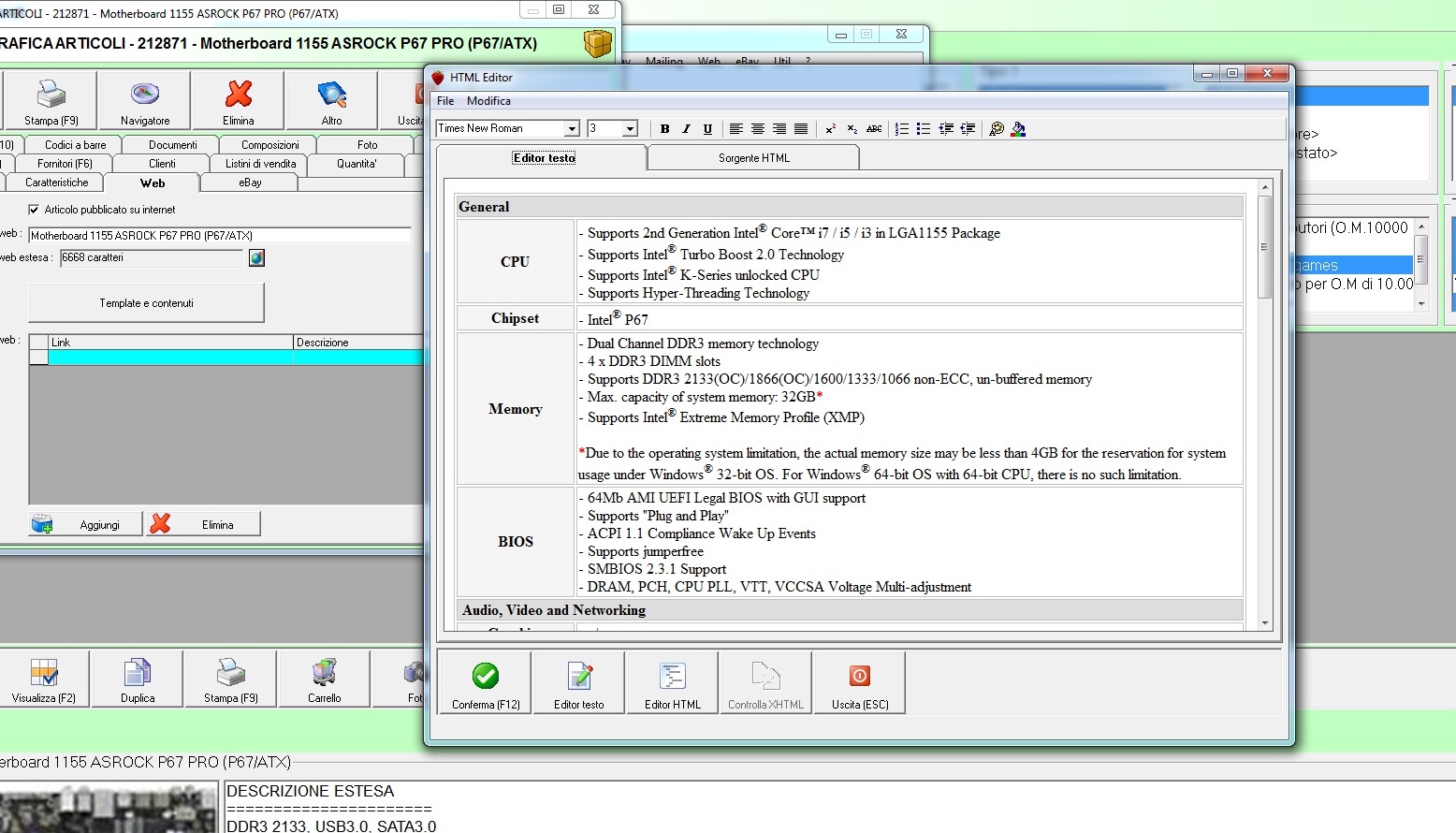The image size is (1456, 833).
Task: Toggle bold formatting in HTML Editor
Action: point(664,129)
